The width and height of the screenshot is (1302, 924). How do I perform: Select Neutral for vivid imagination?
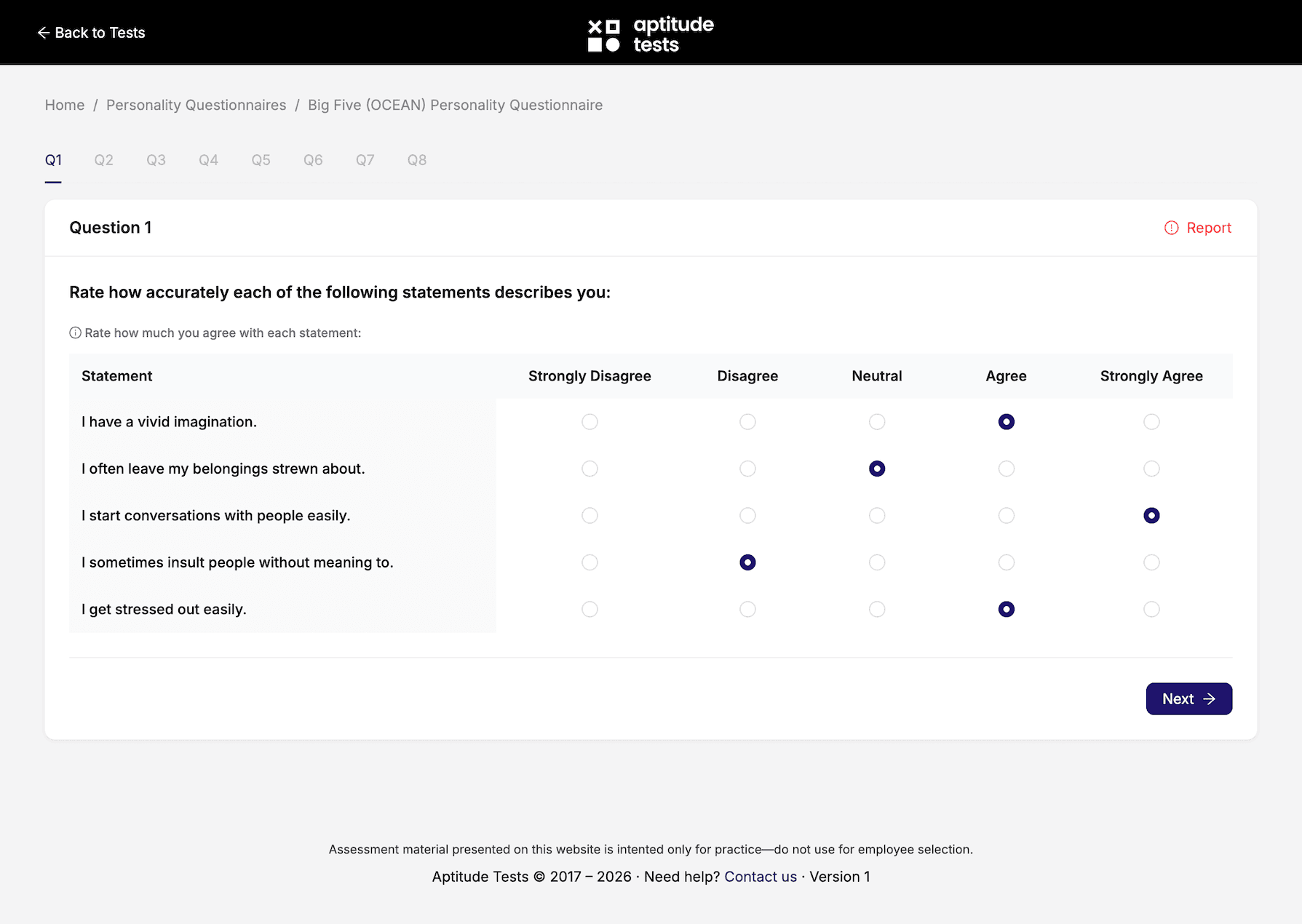click(x=877, y=422)
